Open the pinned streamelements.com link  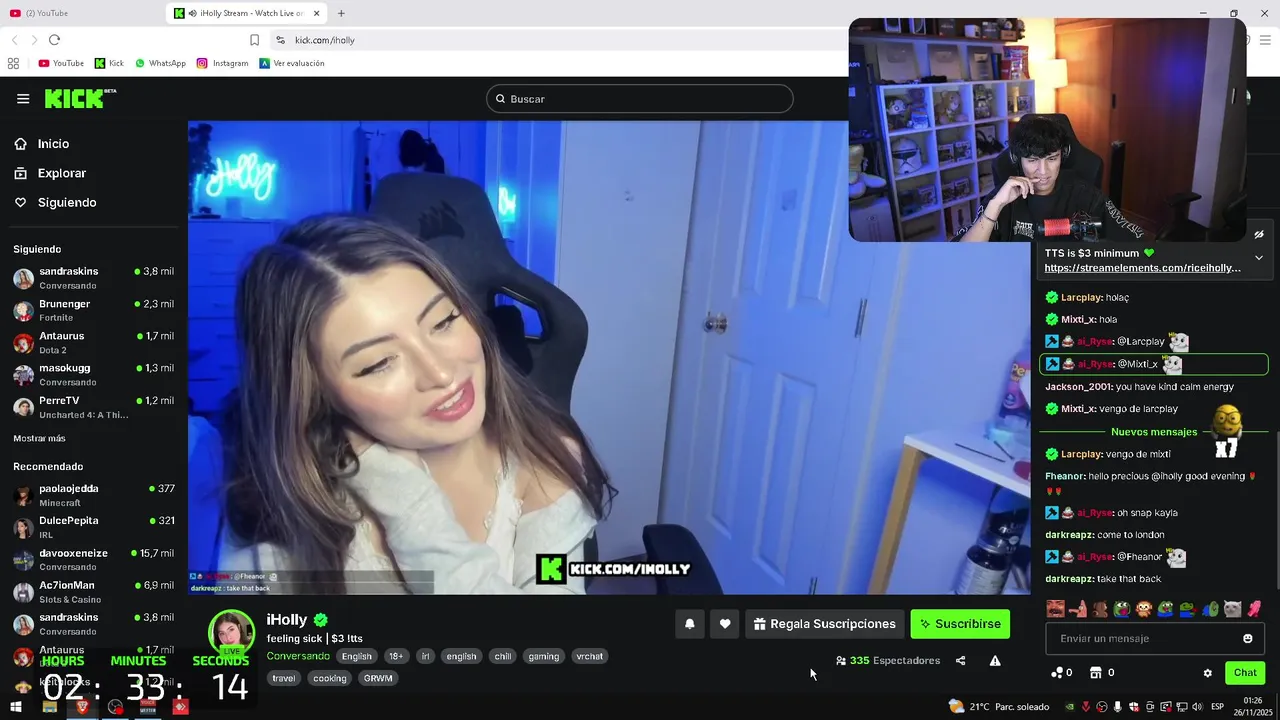1142,268
